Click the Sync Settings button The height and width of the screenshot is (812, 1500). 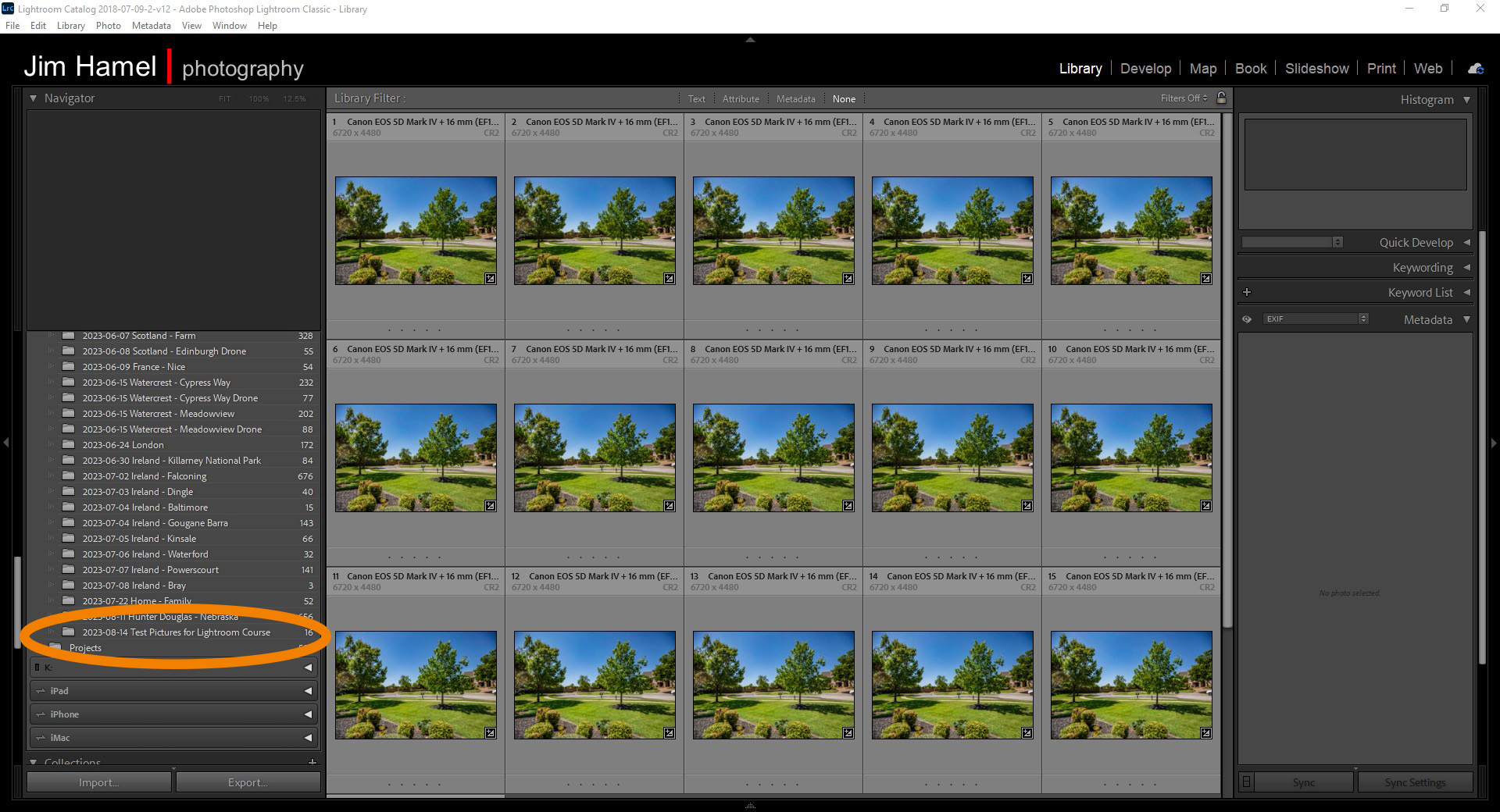1416,782
